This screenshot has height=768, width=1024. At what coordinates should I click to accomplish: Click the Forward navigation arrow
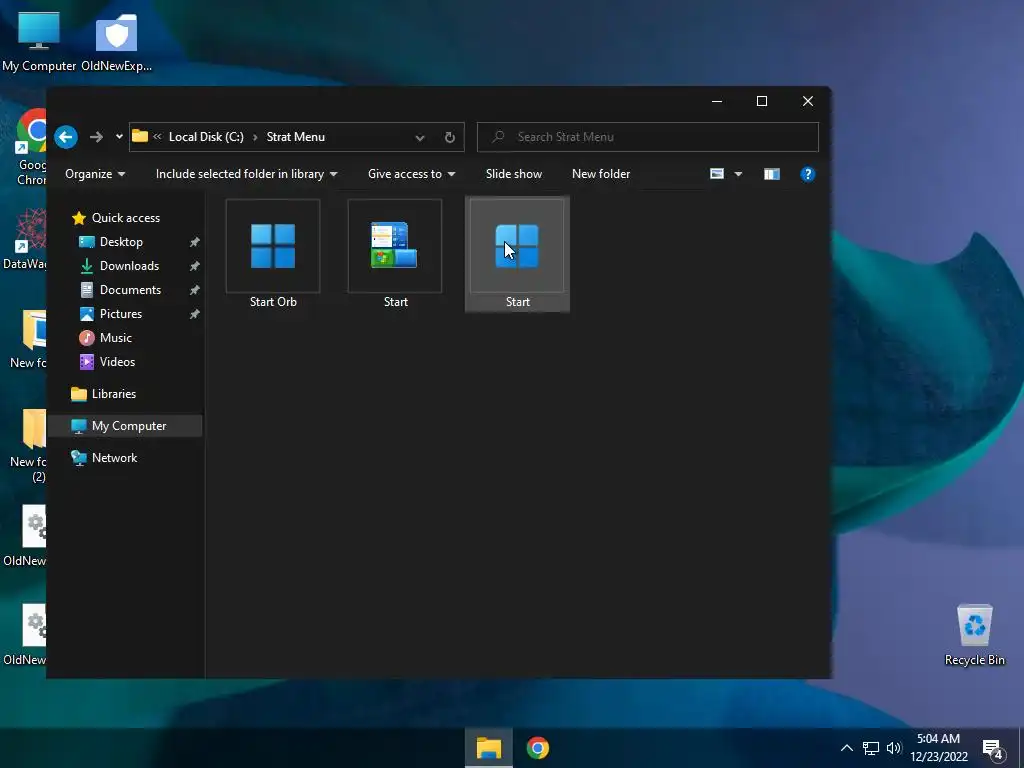[97, 137]
